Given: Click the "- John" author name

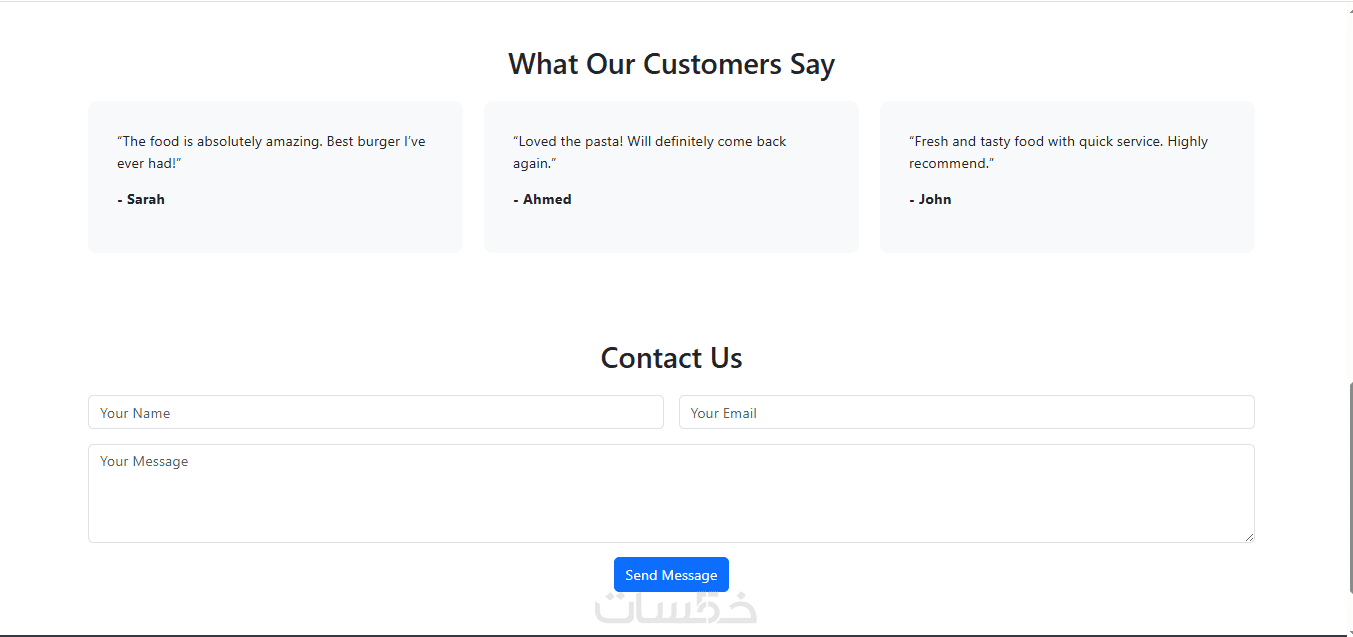Looking at the screenshot, I should (930, 199).
